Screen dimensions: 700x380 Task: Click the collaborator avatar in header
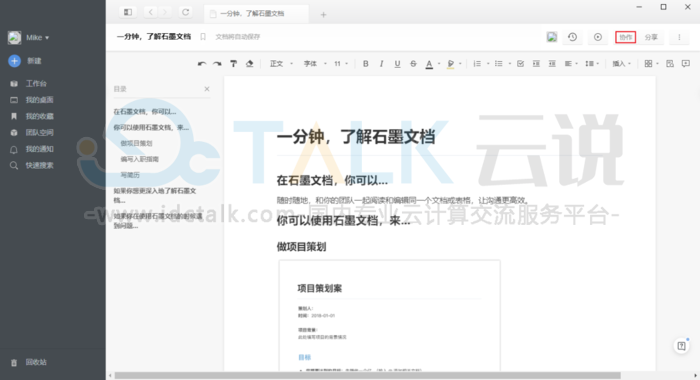pyautogui.click(x=552, y=37)
